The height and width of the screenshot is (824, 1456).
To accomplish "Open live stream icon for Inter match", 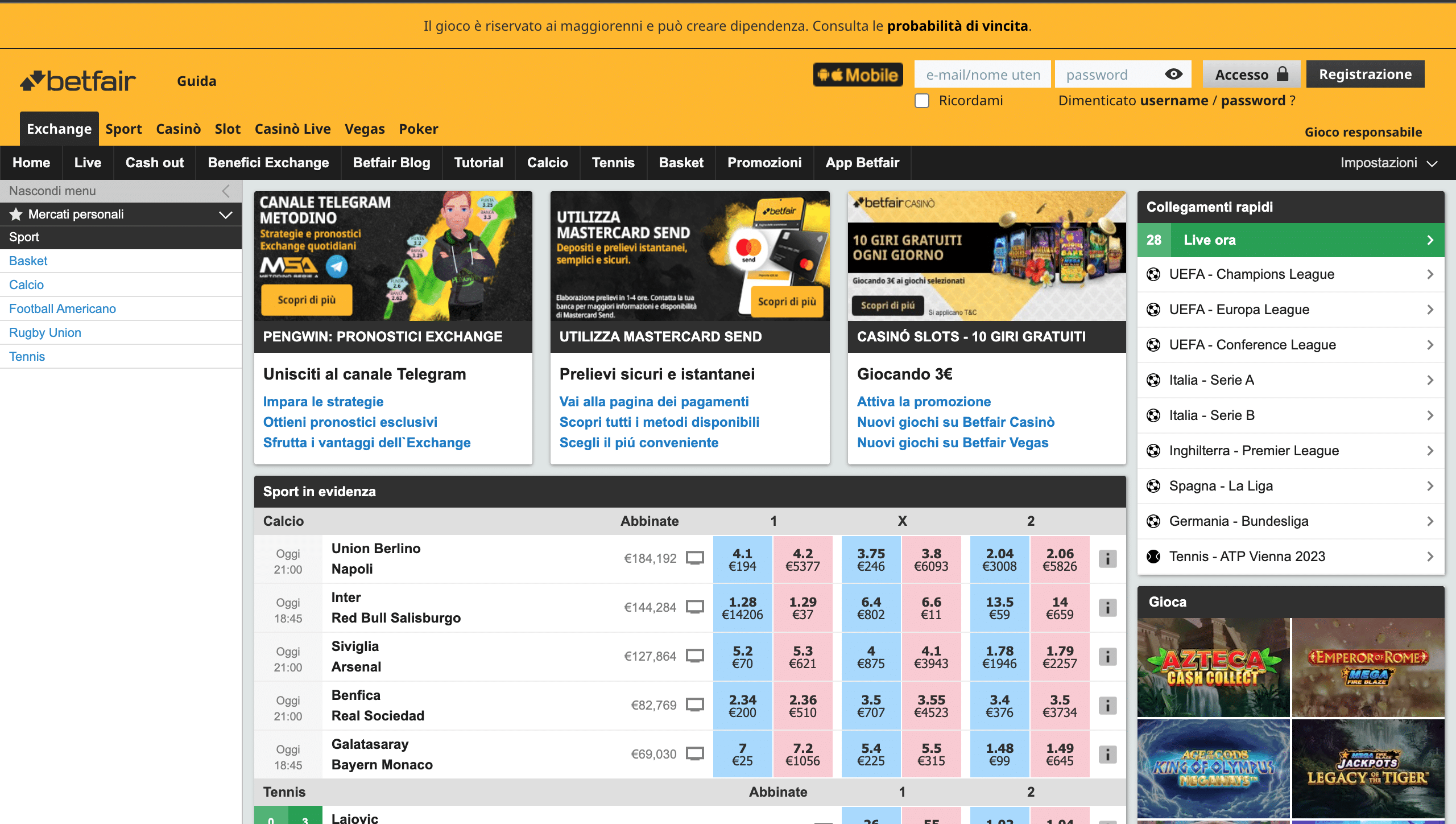I will [694, 607].
